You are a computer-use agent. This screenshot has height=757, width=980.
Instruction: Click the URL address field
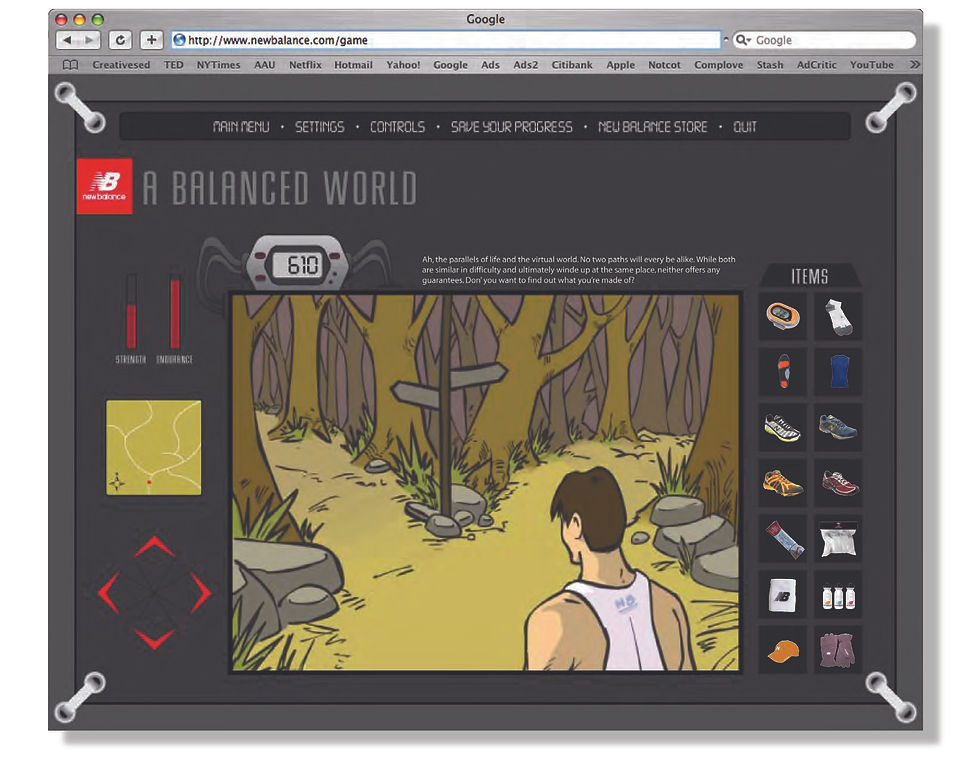click(x=446, y=40)
